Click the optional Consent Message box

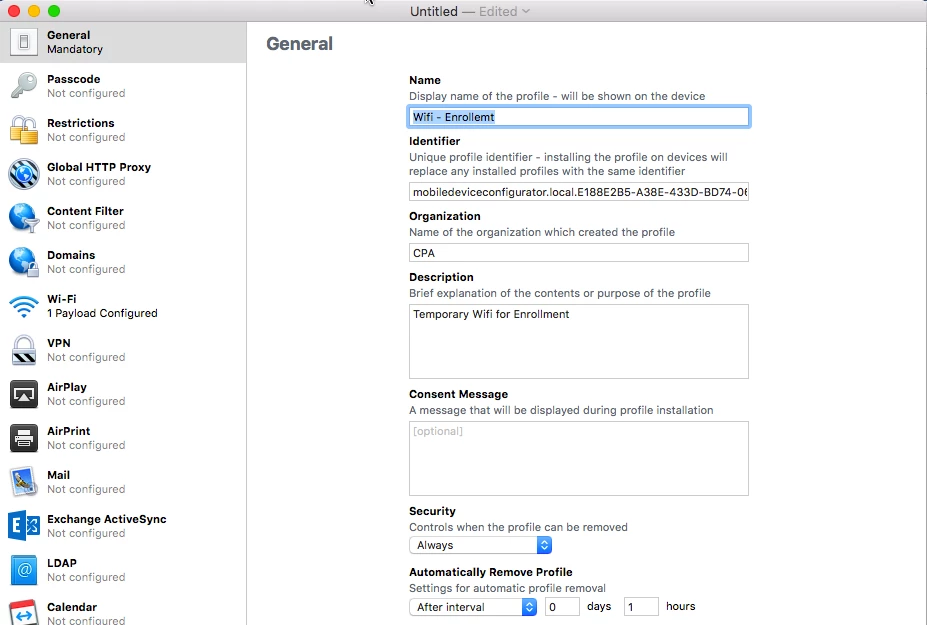579,458
